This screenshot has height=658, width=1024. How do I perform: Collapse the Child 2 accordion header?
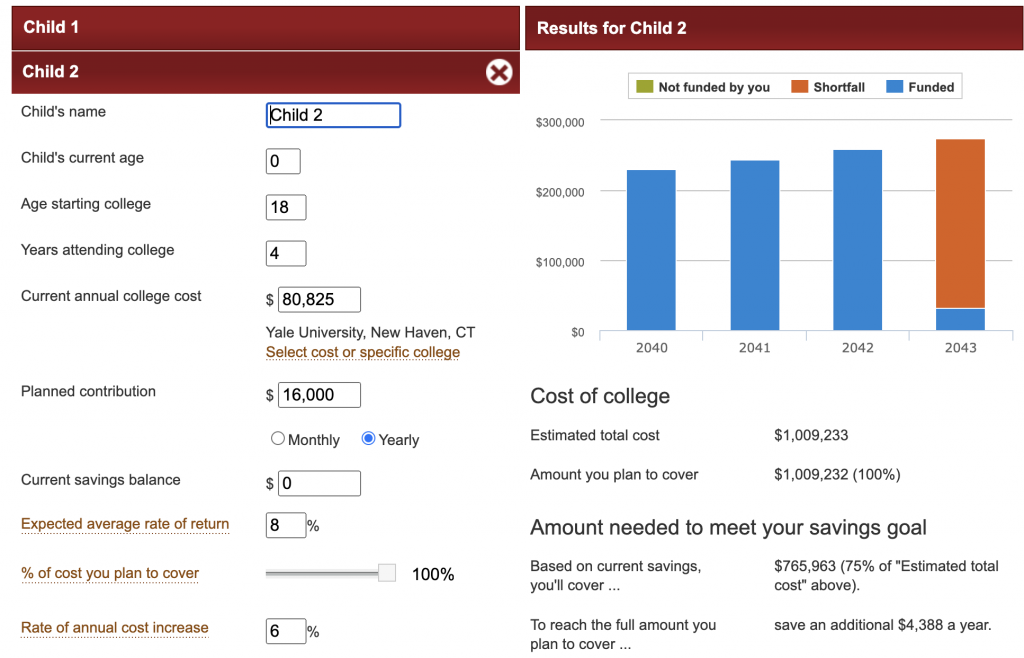[240, 72]
